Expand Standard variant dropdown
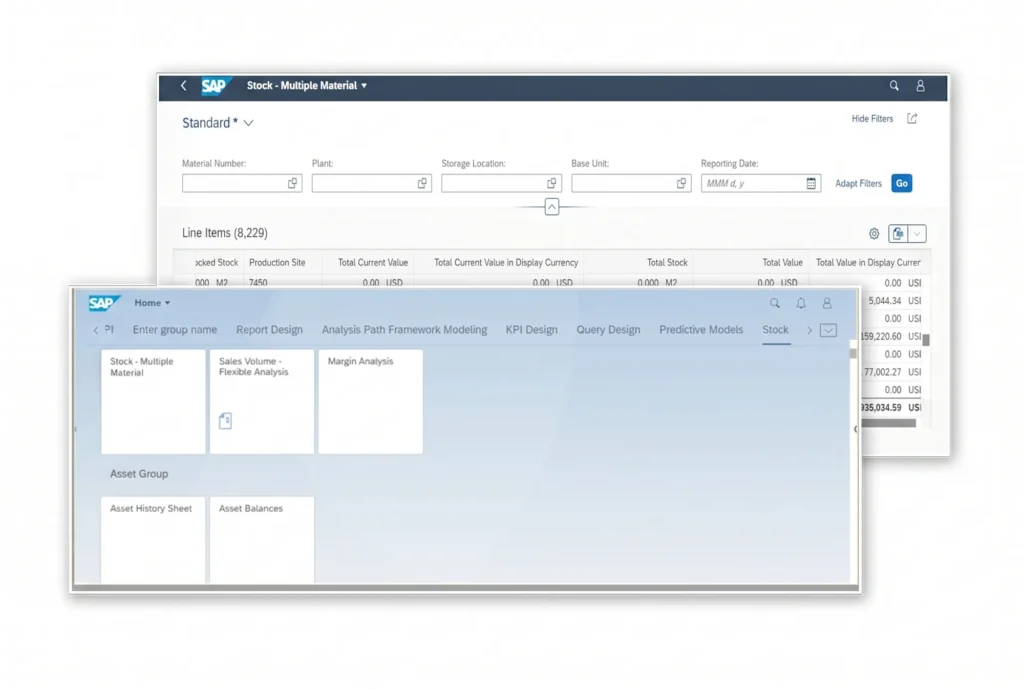Image resolution: width=1024 pixels, height=690 pixels. 248,123
